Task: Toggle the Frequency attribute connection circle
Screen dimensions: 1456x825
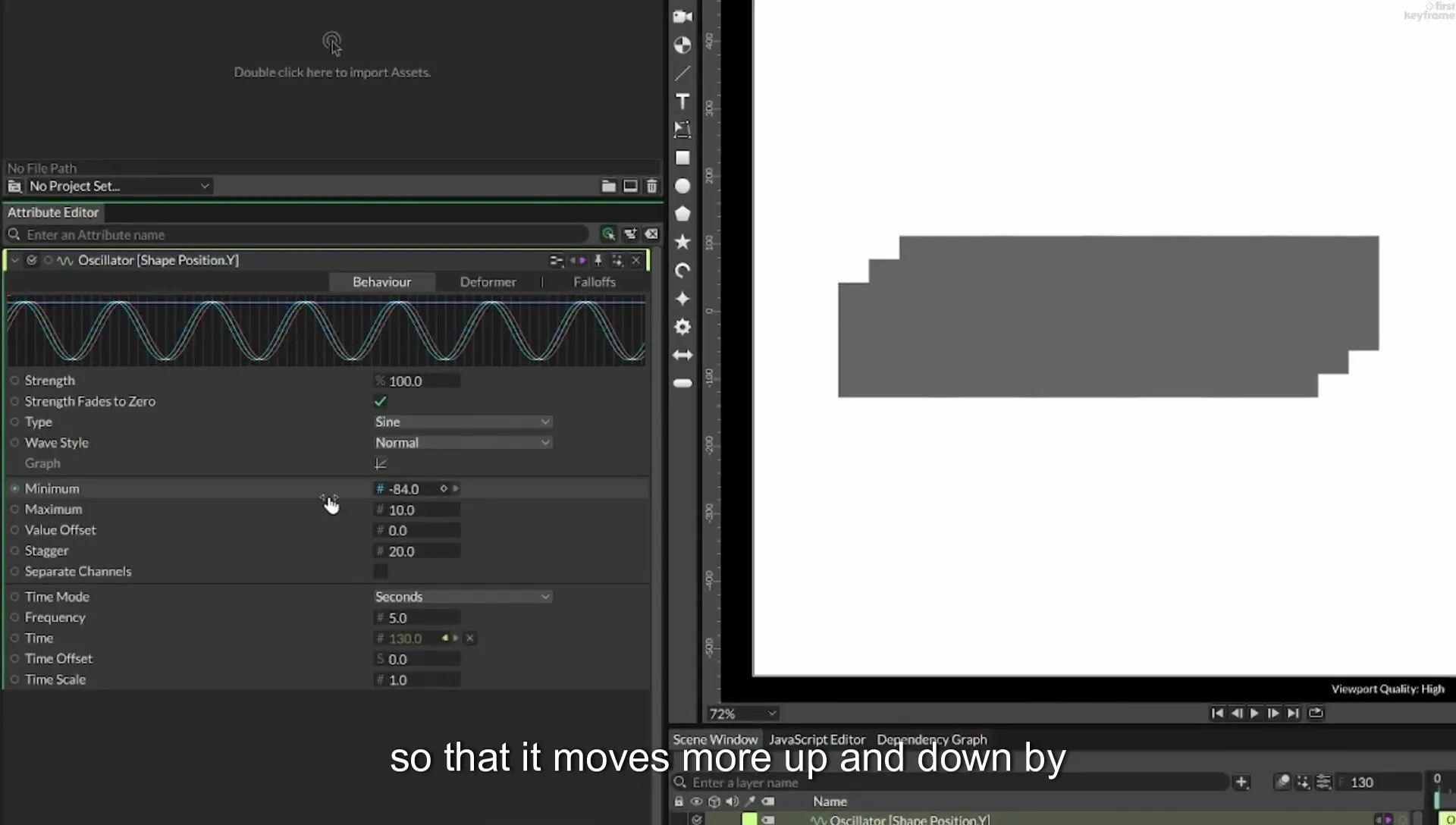Action: [14, 617]
